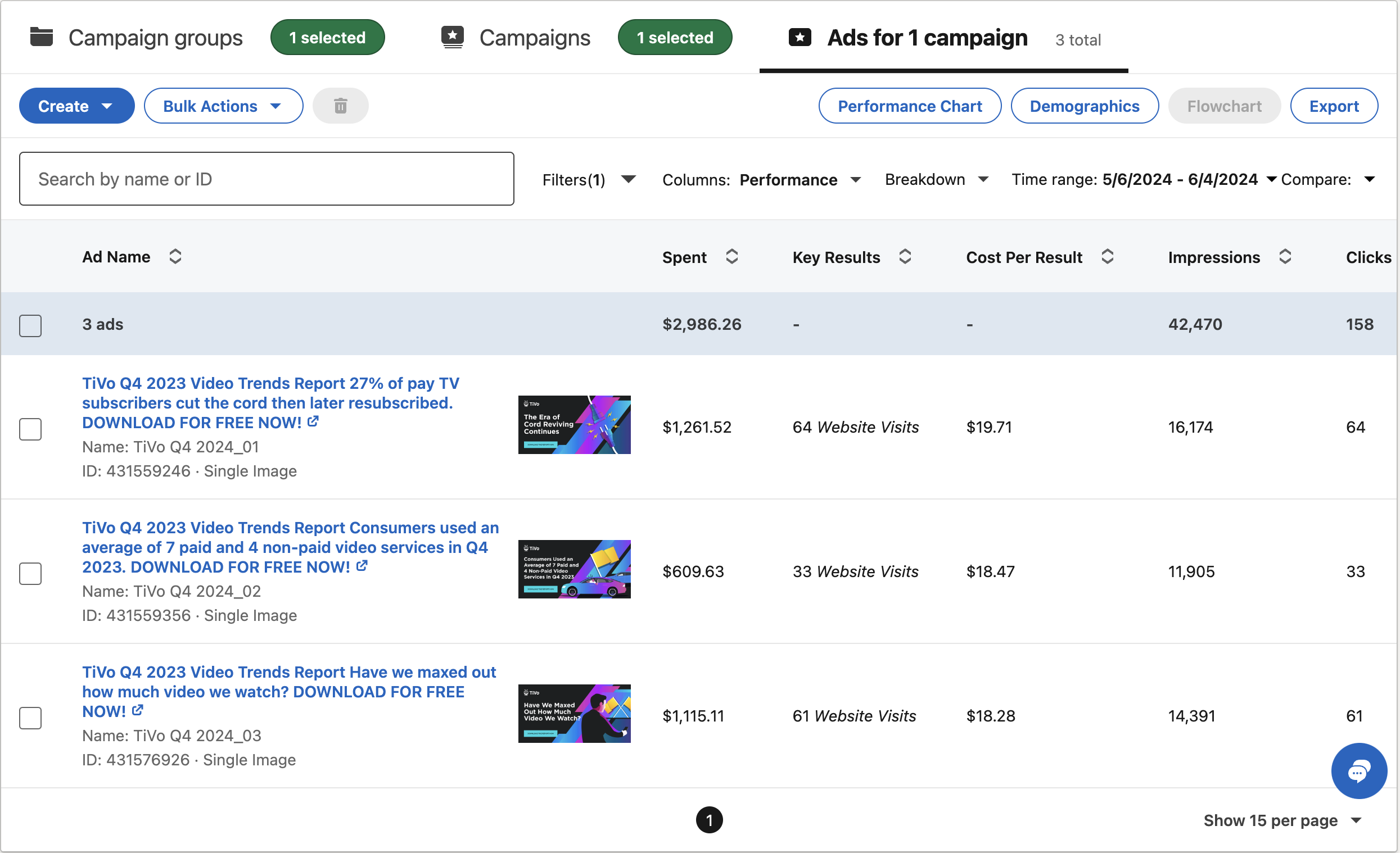Check the TiVo Q4 2024_03 ad checkbox
1400x853 pixels.
point(30,718)
